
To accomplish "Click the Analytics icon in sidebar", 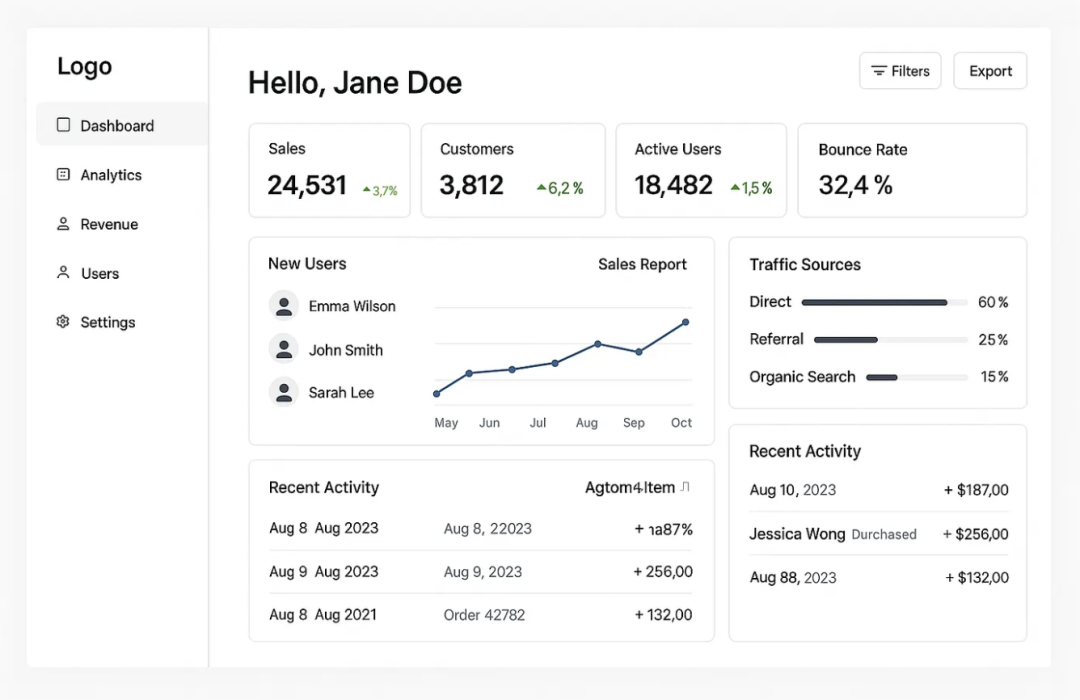I will pos(63,174).
